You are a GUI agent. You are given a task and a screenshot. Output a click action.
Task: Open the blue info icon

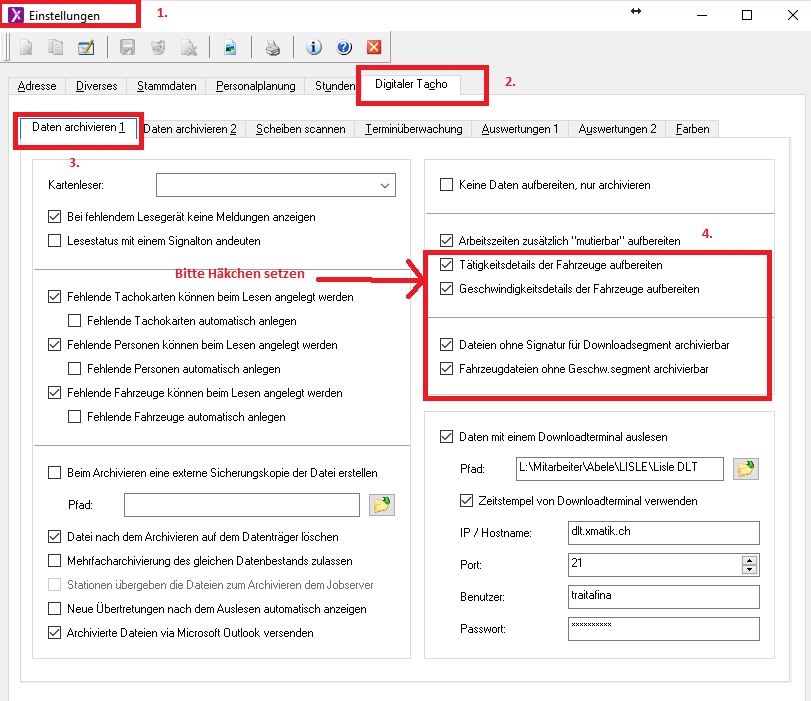click(314, 47)
